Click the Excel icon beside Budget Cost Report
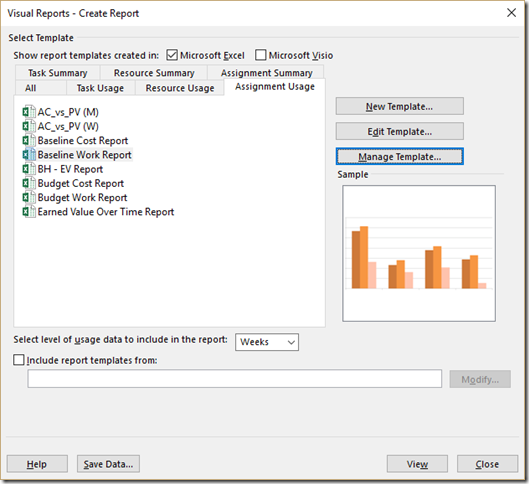 [x=29, y=183]
